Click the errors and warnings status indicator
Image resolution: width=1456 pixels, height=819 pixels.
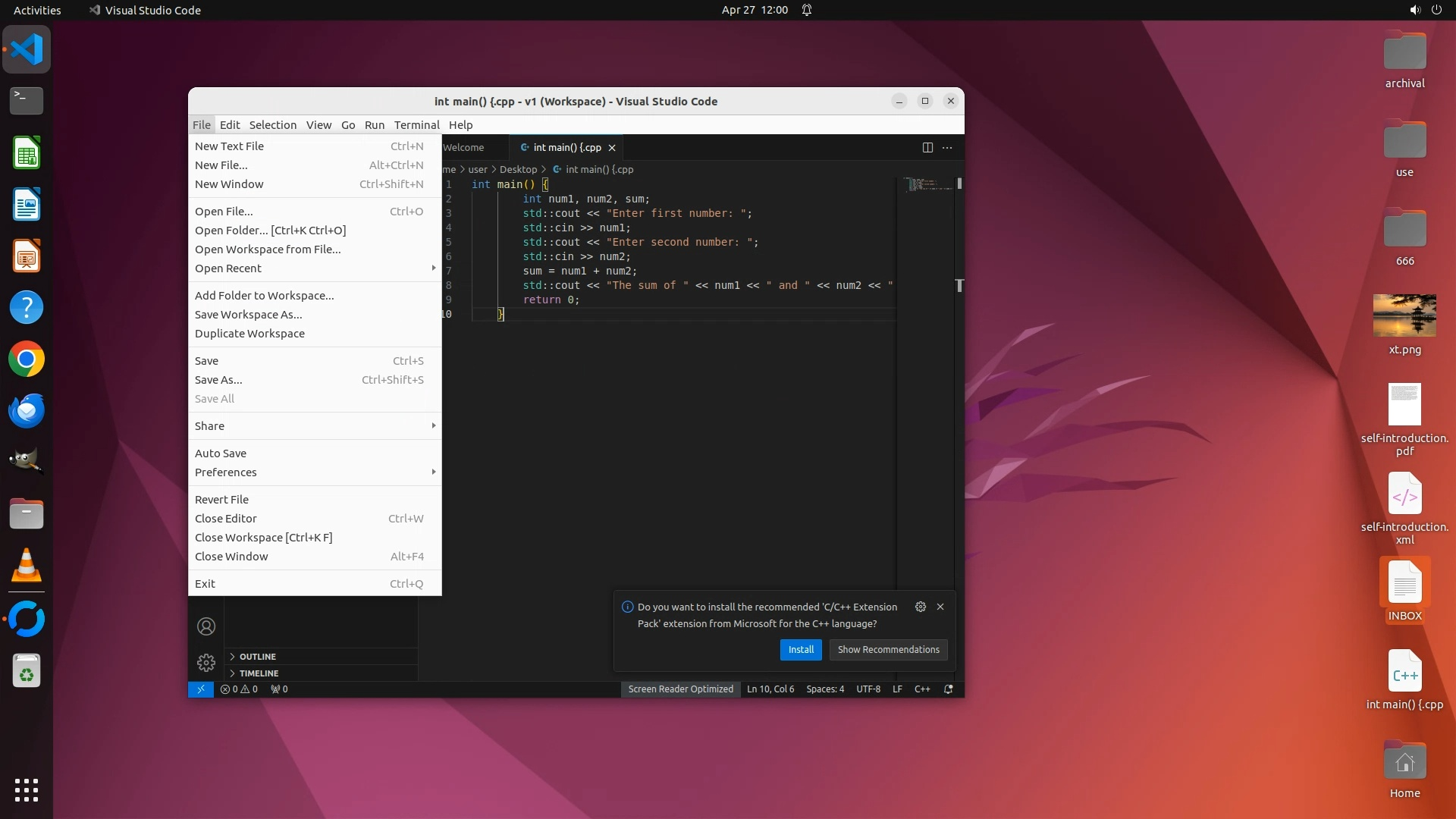pos(239,689)
